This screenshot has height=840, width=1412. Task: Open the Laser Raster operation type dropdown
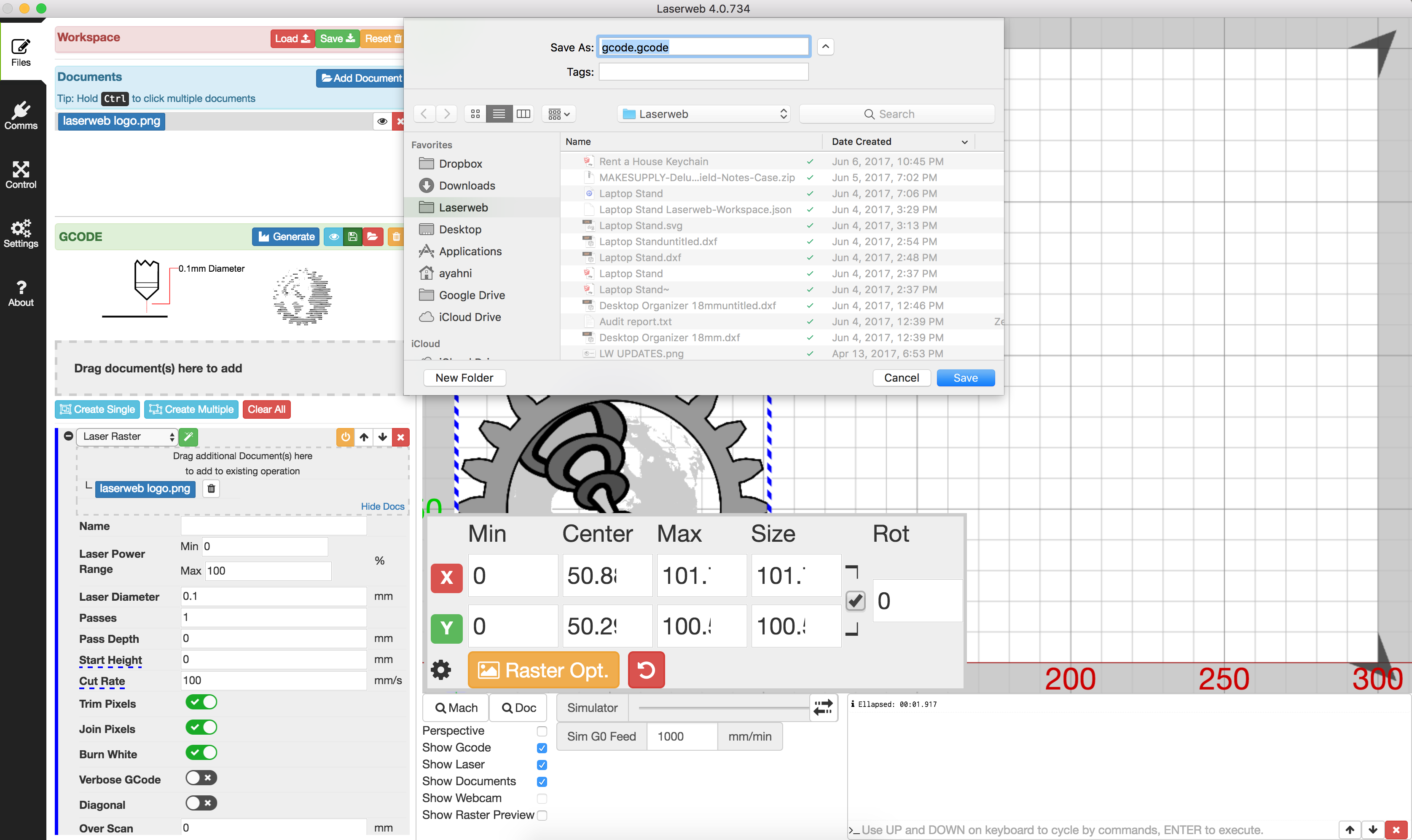tap(127, 436)
